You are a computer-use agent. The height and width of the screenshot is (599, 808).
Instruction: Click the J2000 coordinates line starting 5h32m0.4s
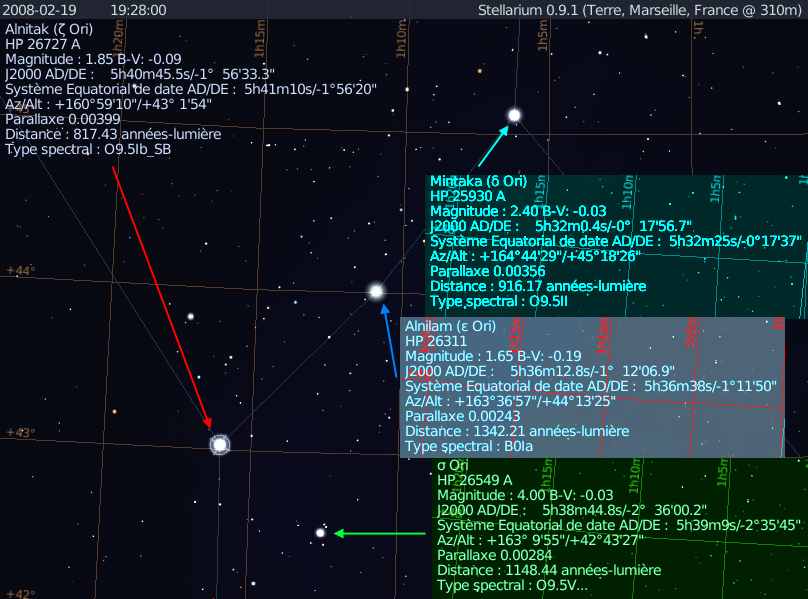pyautogui.click(x=561, y=226)
